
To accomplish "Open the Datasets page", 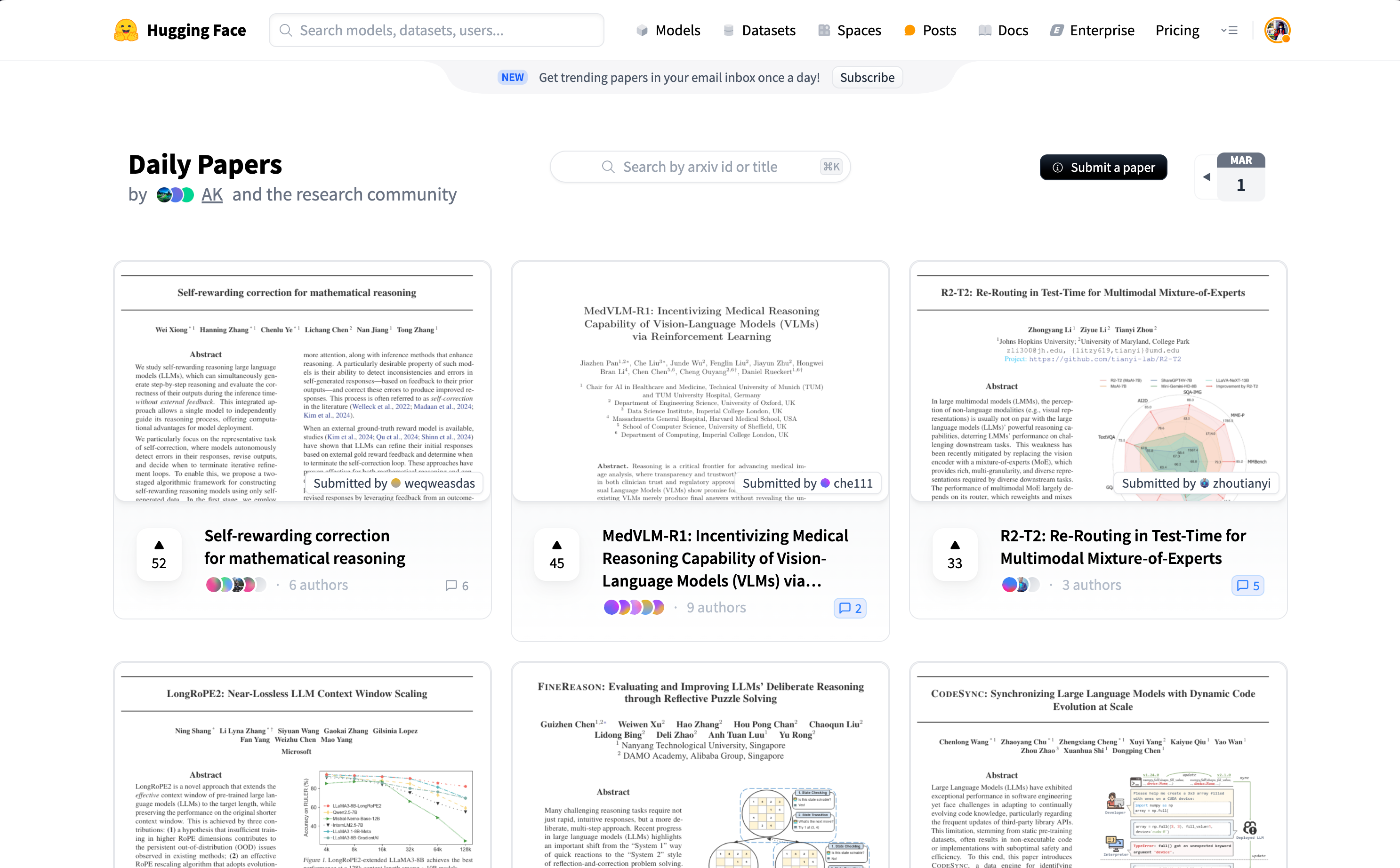I will (x=759, y=30).
